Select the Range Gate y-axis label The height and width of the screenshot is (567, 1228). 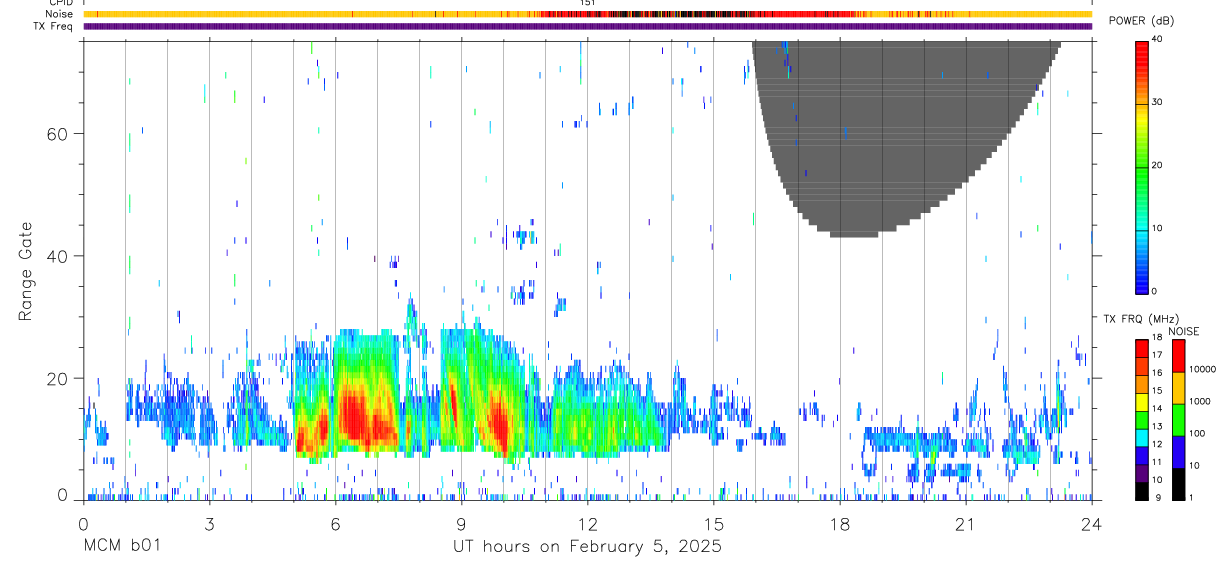25,271
